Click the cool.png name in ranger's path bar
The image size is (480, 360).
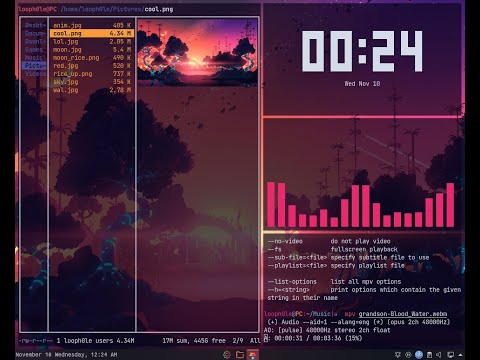click(x=159, y=9)
